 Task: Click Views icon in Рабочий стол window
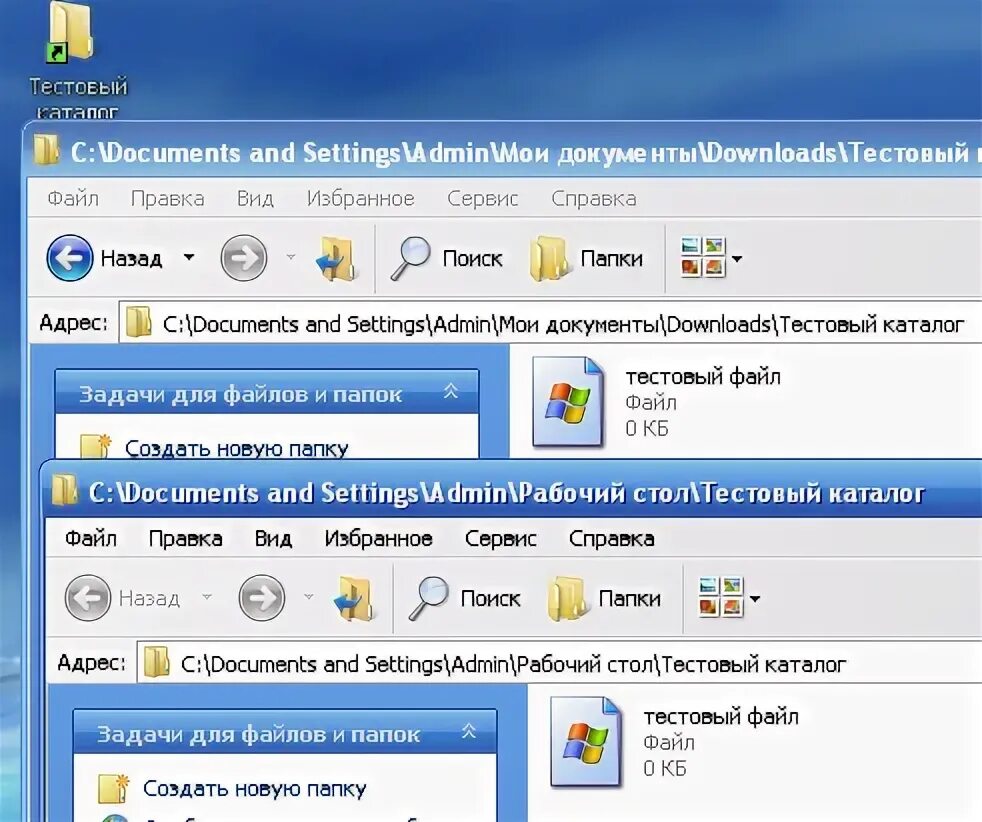[721, 597]
